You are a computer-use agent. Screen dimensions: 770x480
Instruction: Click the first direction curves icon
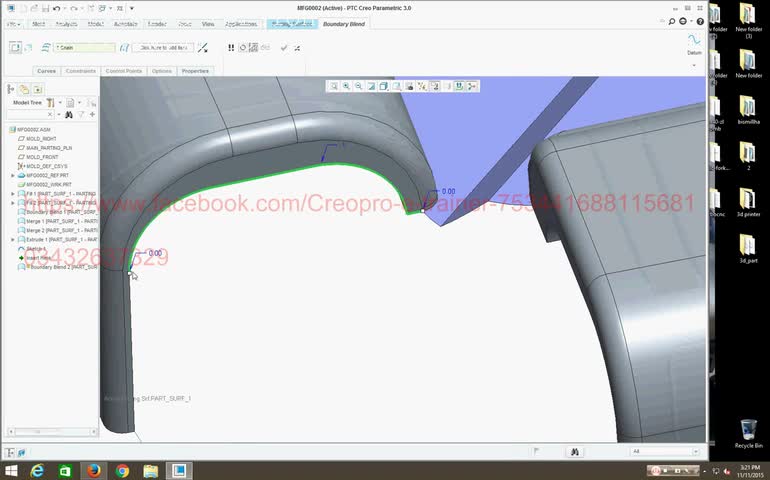pyautogui.click(x=46, y=48)
